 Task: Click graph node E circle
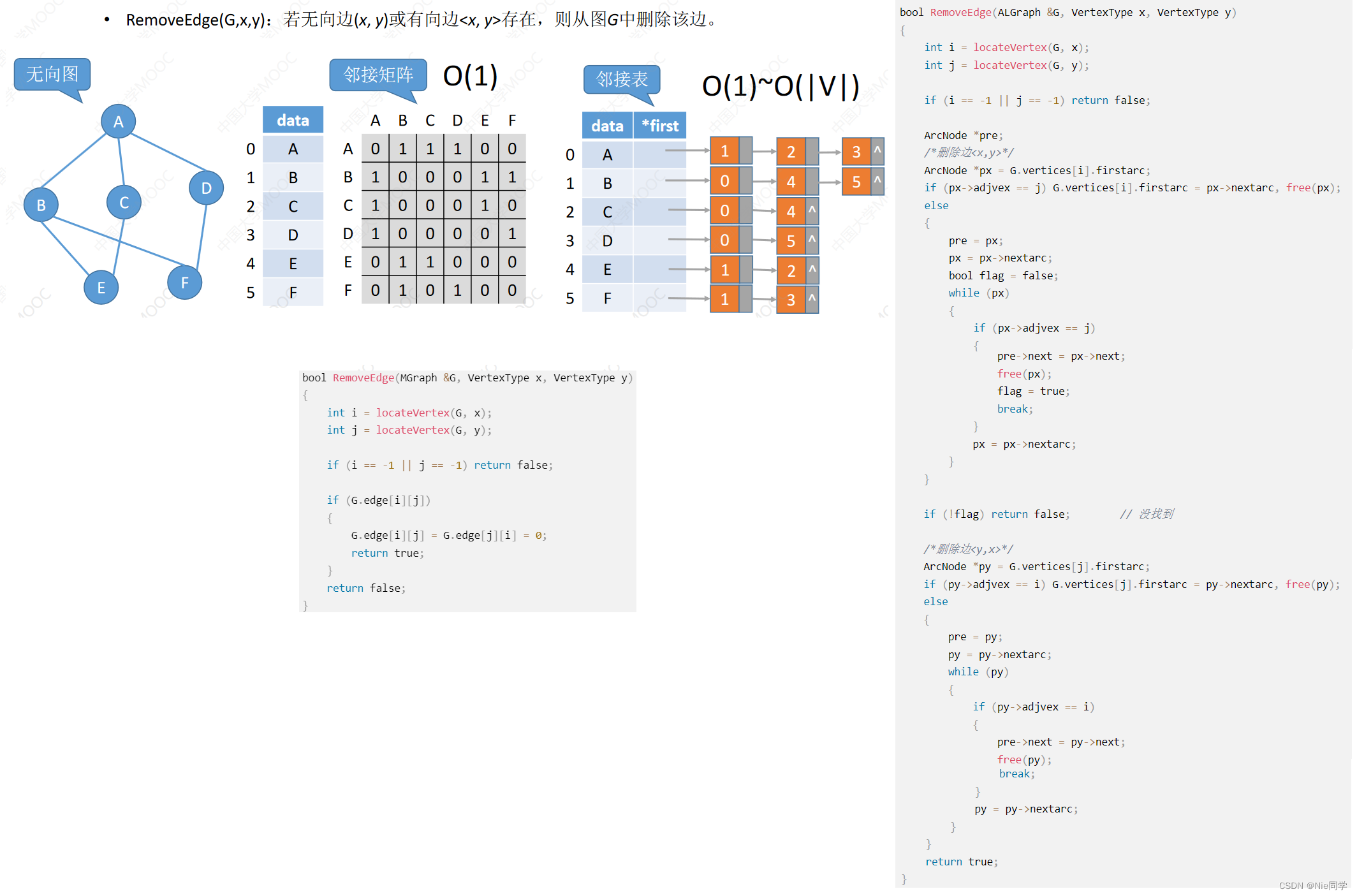point(101,288)
